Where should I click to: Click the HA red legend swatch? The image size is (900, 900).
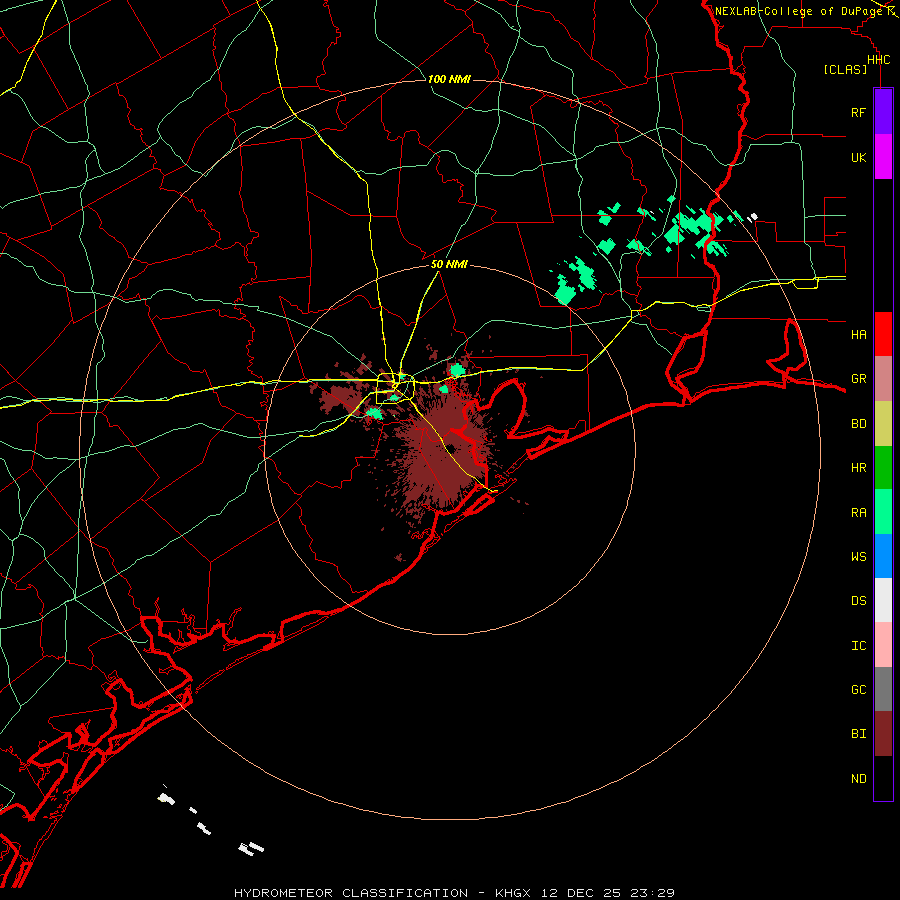(x=883, y=334)
